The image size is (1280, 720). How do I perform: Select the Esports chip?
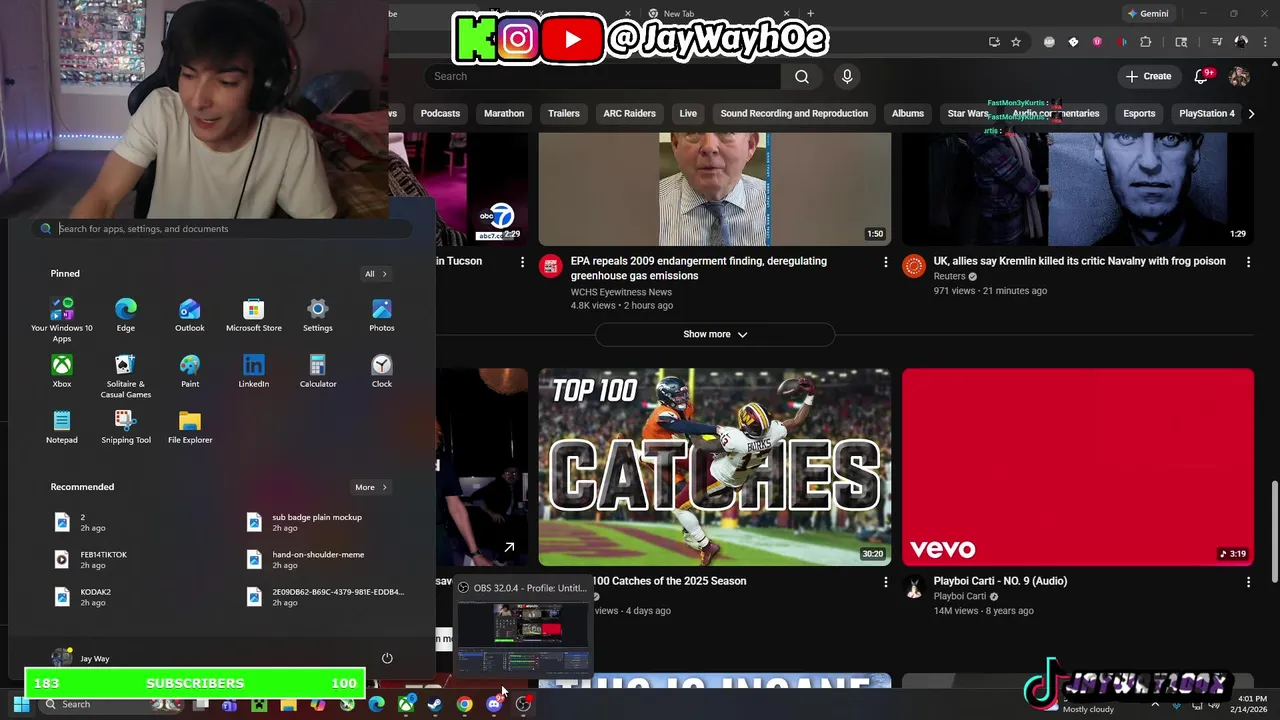coord(1139,113)
